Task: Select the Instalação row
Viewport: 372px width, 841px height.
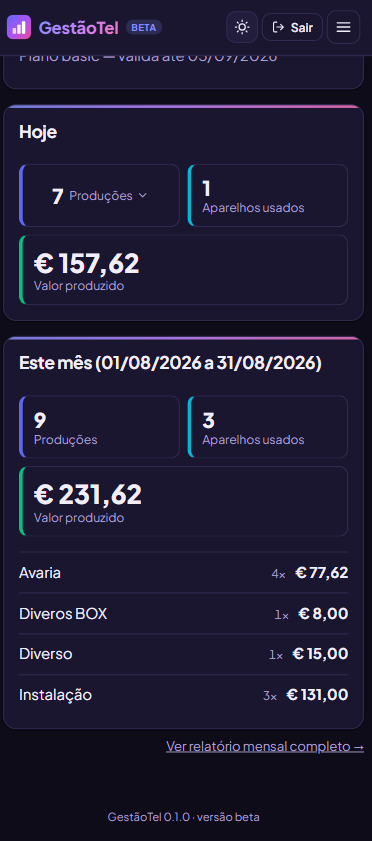Action: tap(183, 695)
